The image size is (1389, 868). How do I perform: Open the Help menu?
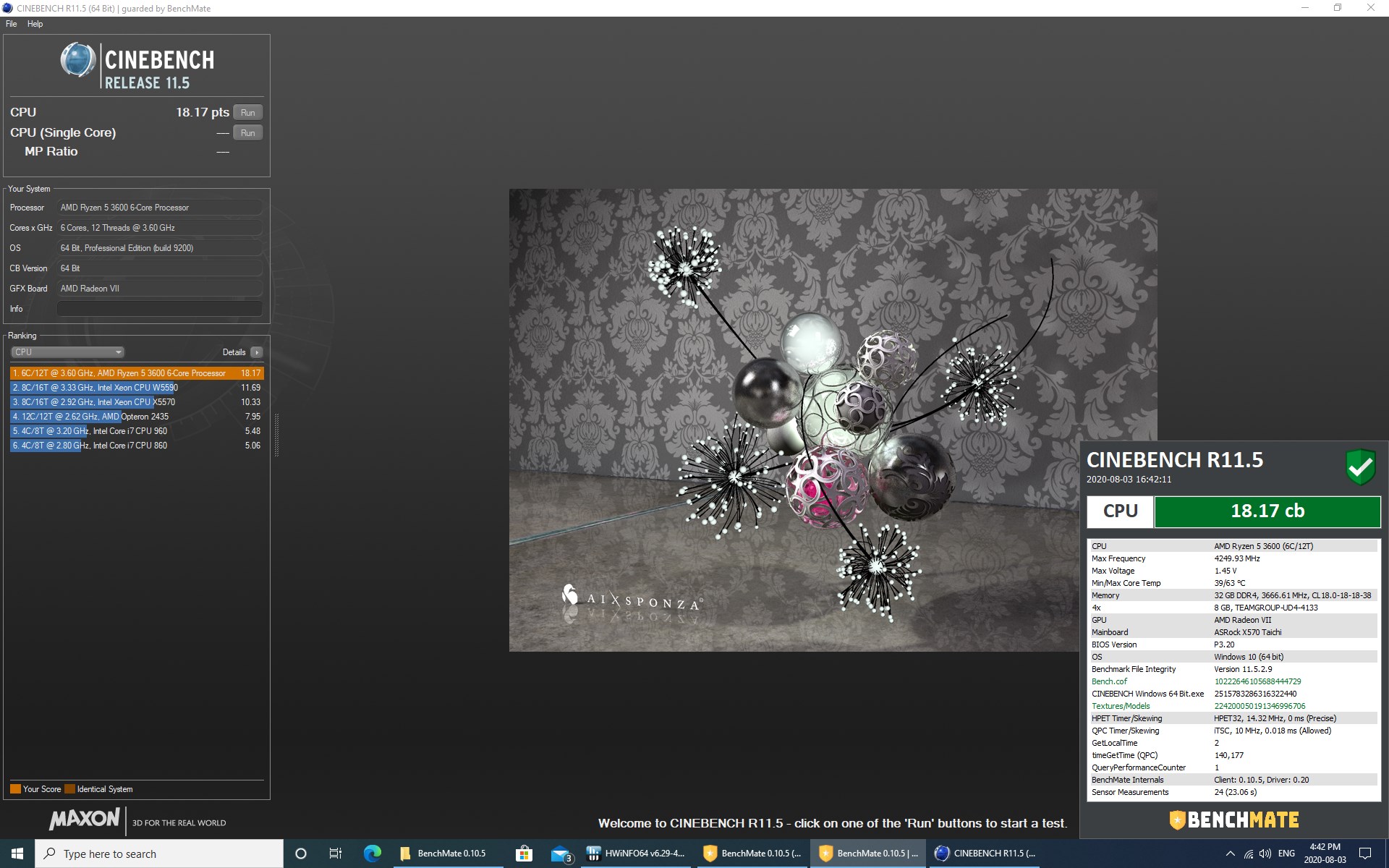point(35,24)
